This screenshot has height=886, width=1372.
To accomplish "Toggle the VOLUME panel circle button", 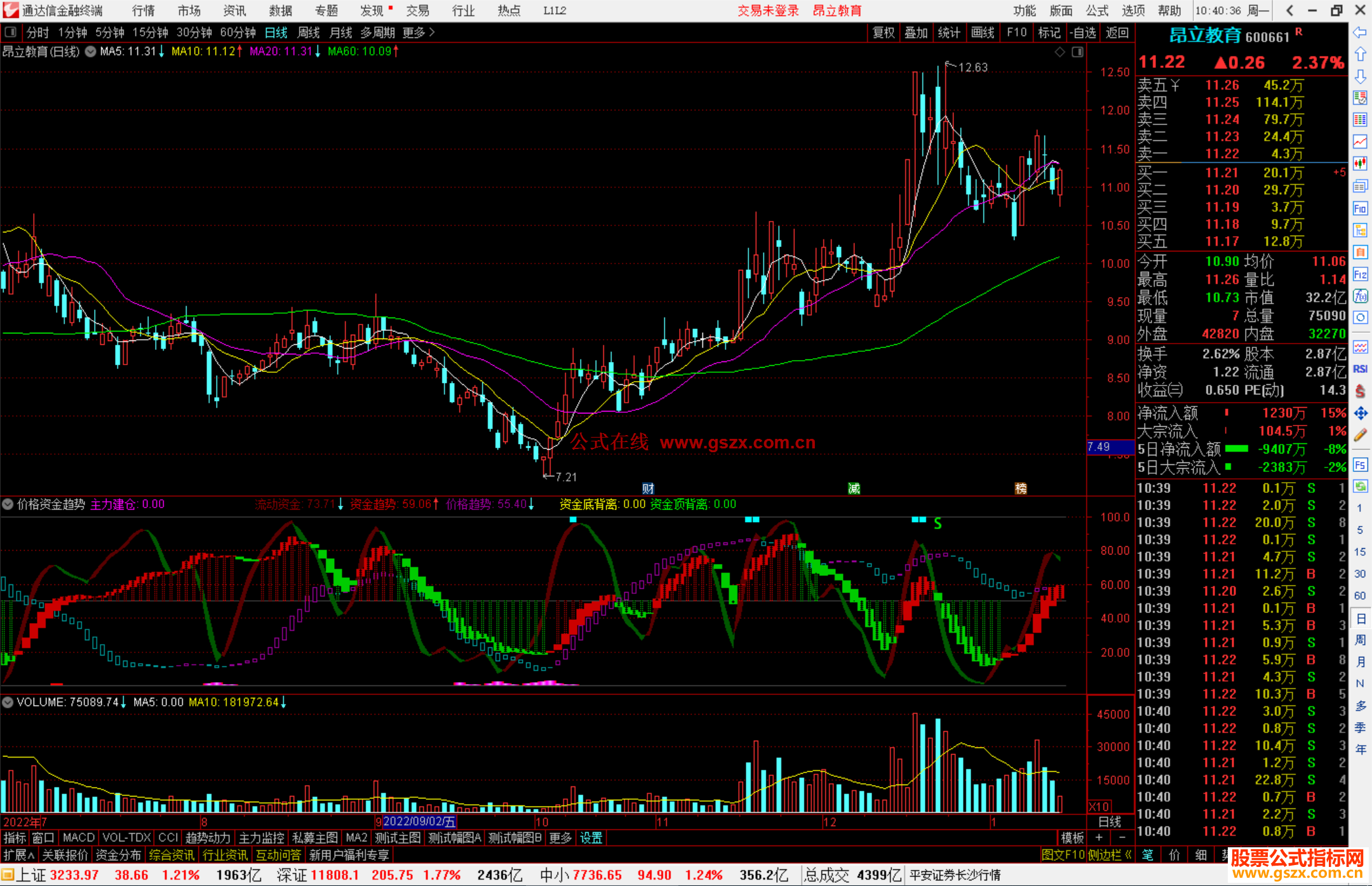I will pos(8,702).
